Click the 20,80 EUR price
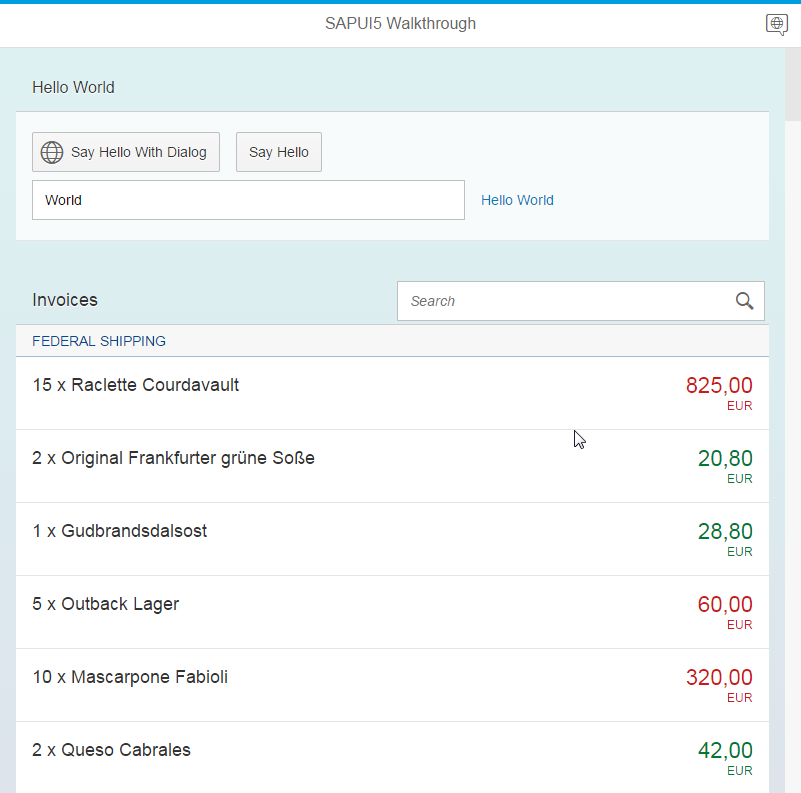Image resolution: width=801 pixels, height=793 pixels. point(725,459)
